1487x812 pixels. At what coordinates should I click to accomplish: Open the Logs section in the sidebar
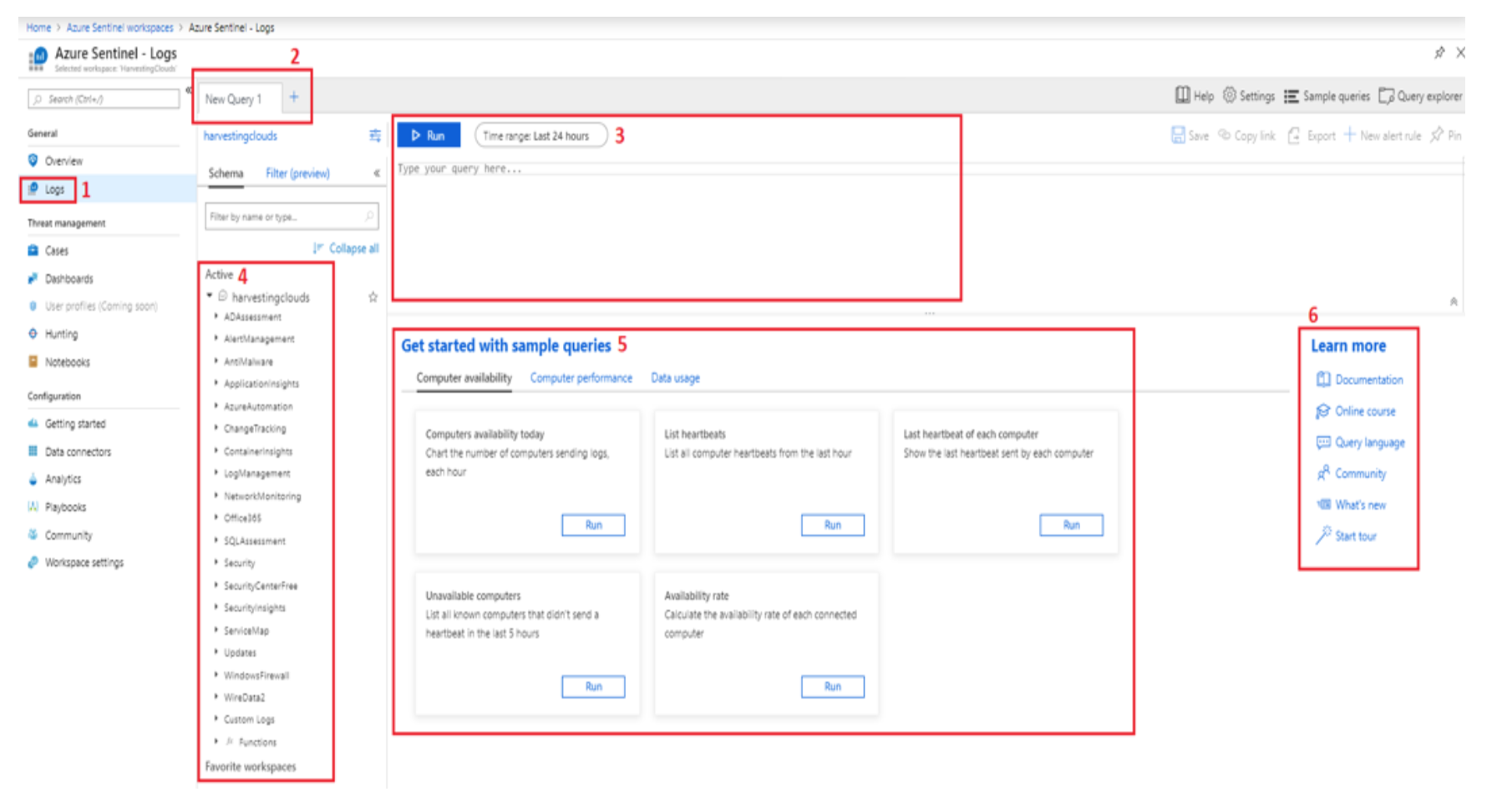(x=53, y=190)
